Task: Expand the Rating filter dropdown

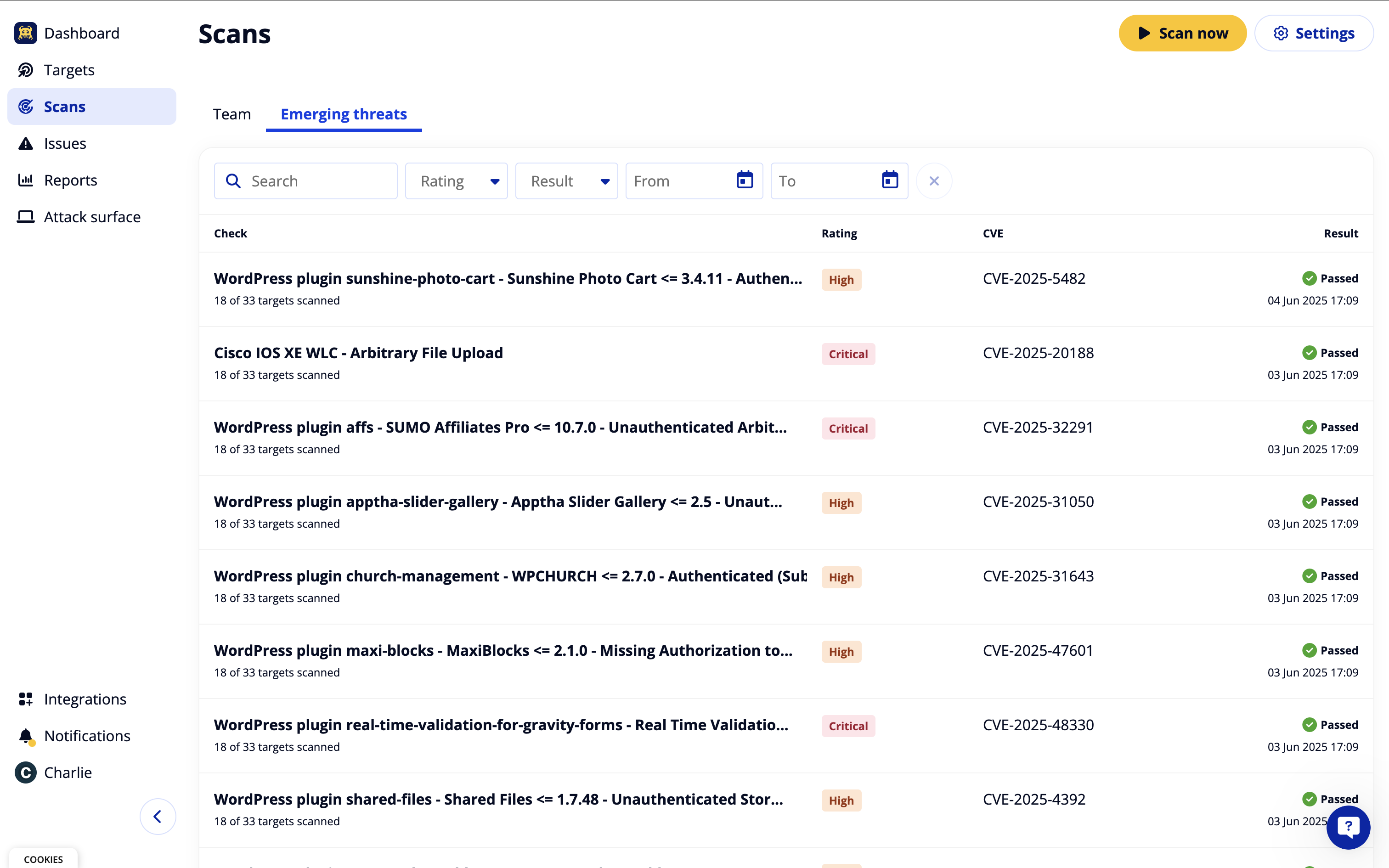Action: tap(456, 181)
